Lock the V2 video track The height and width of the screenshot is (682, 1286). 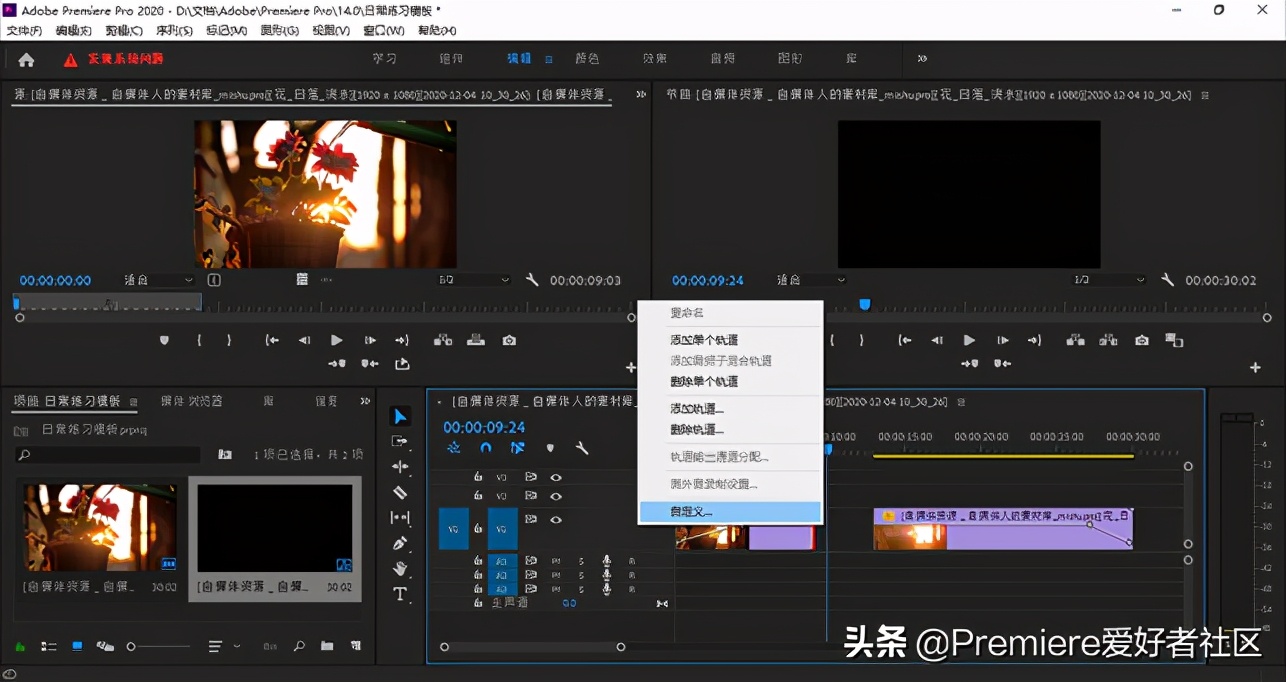point(479,495)
